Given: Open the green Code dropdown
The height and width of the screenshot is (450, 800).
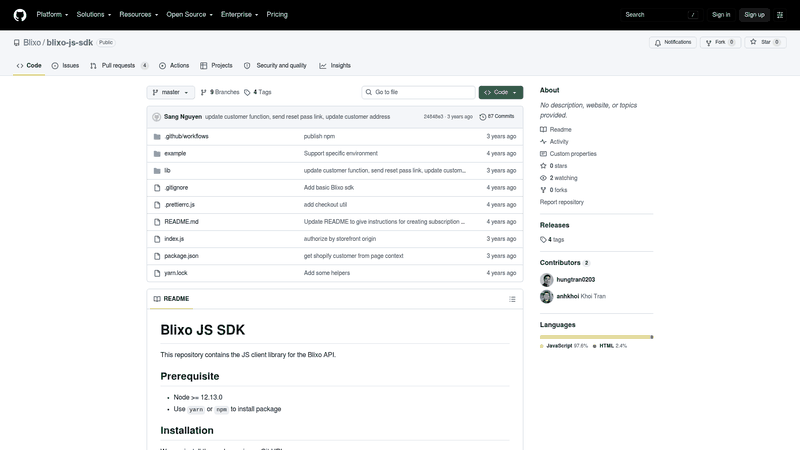Looking at the screenshot, I should (x=501, y=92).
